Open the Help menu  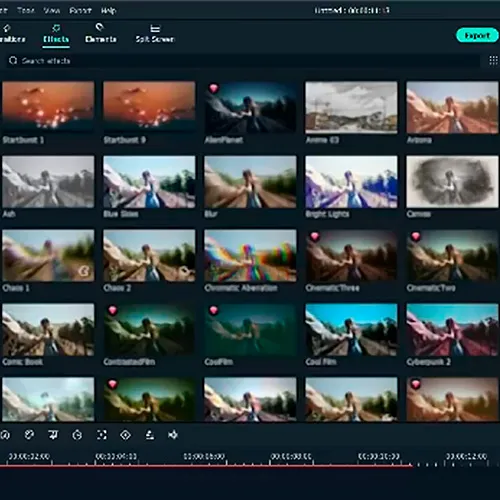pos(108,10)
